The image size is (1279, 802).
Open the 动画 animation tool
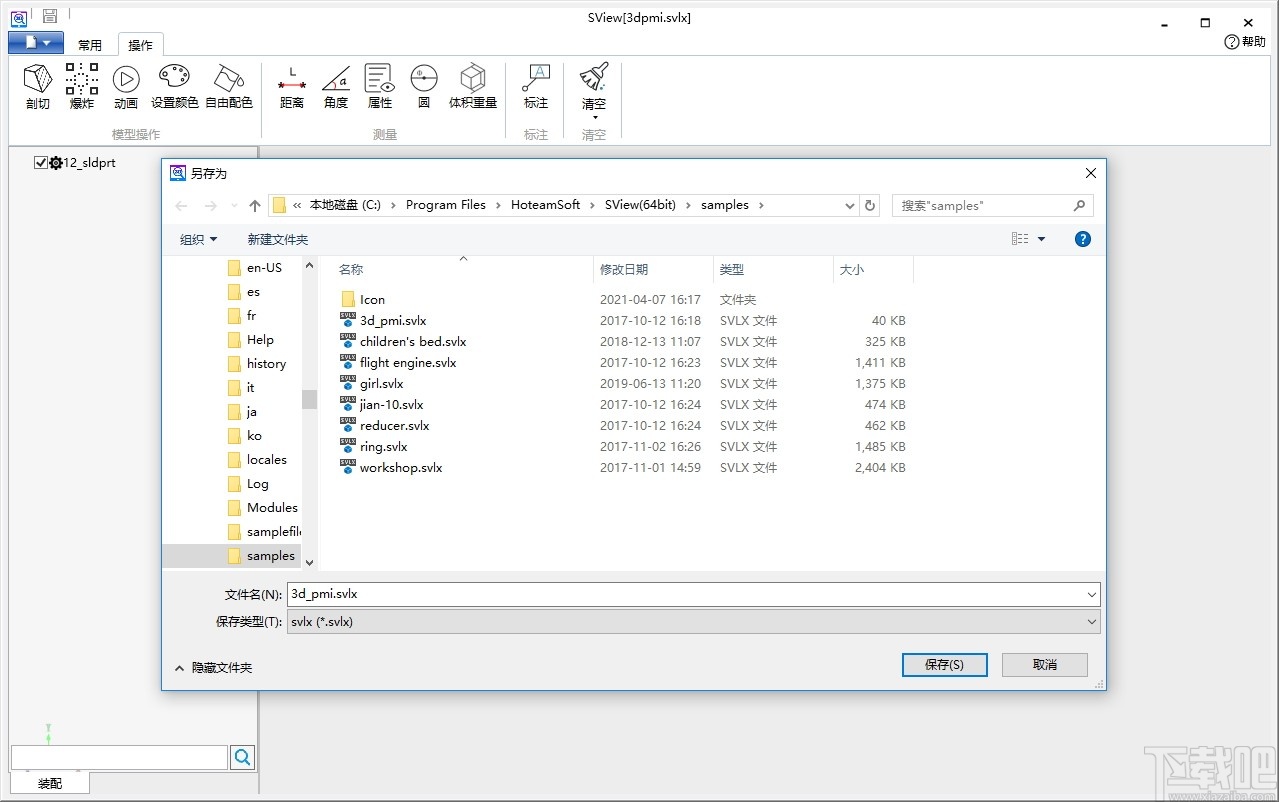pyautogui.click(x=126, y=86)
